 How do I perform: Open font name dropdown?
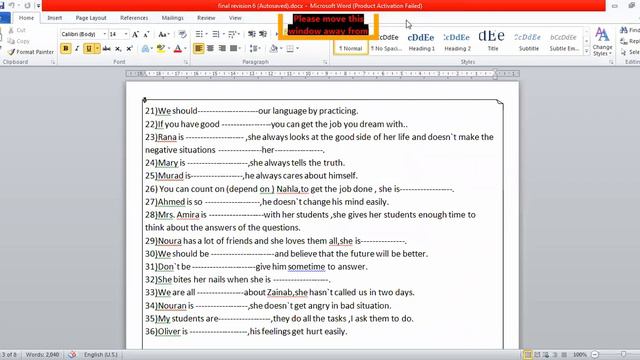pyautogui.click(x=105, y=34)
